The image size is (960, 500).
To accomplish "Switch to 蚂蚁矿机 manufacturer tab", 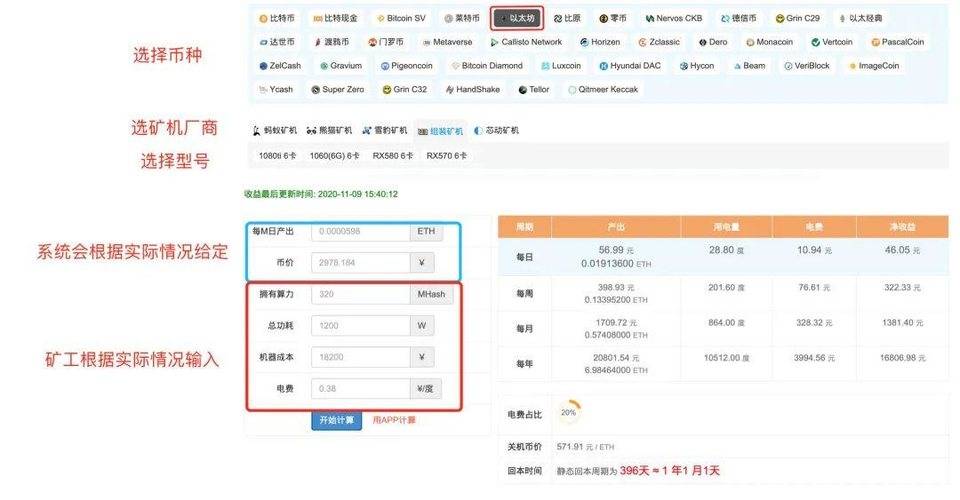I will [x=280, y=131].
